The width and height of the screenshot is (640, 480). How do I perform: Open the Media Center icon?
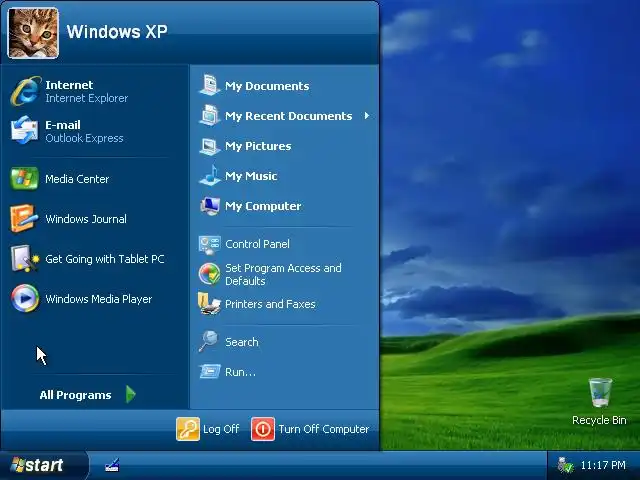tap(24, 179)
